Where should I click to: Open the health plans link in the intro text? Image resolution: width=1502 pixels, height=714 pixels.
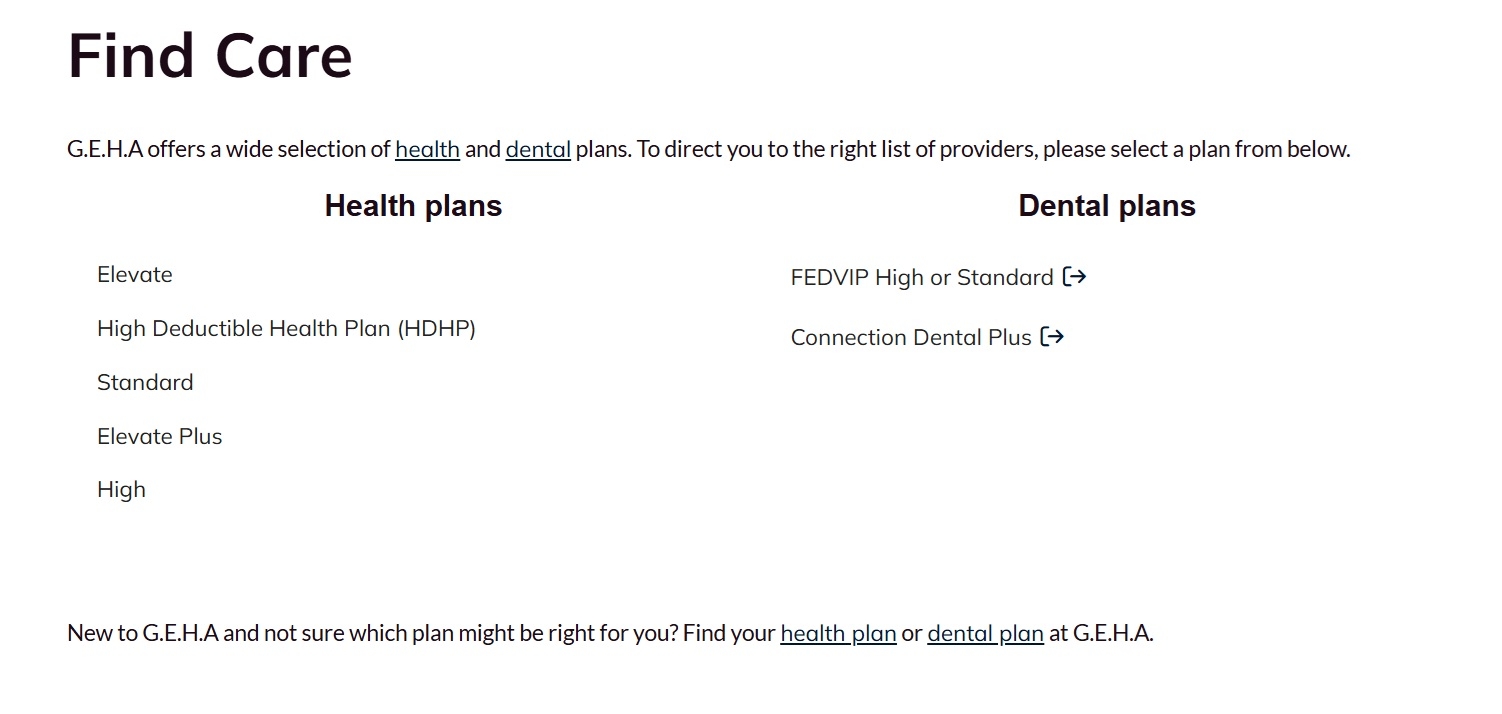[x=427, y=149]
